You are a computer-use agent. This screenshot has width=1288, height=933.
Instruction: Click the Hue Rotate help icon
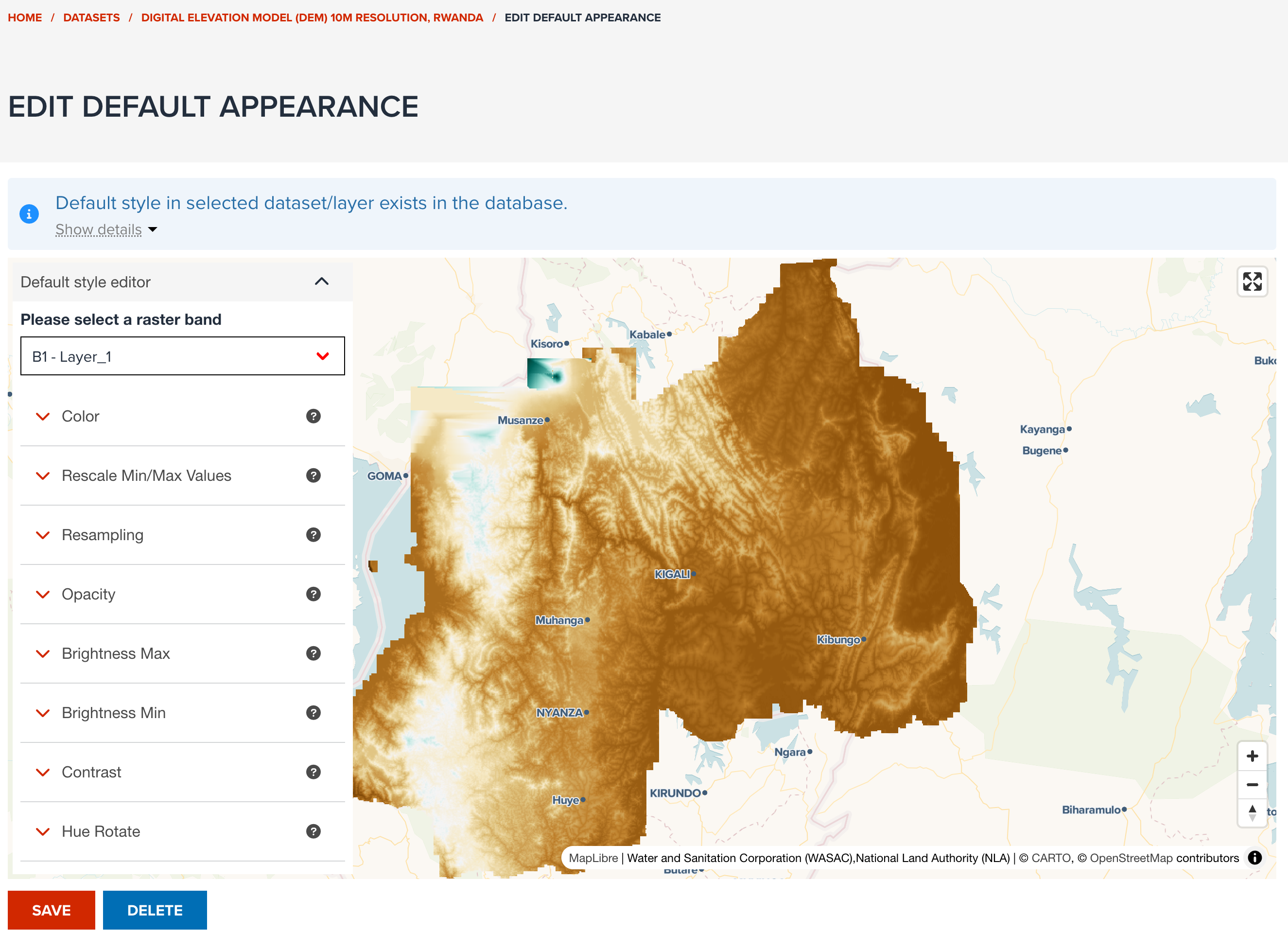[x=313, y=831]
